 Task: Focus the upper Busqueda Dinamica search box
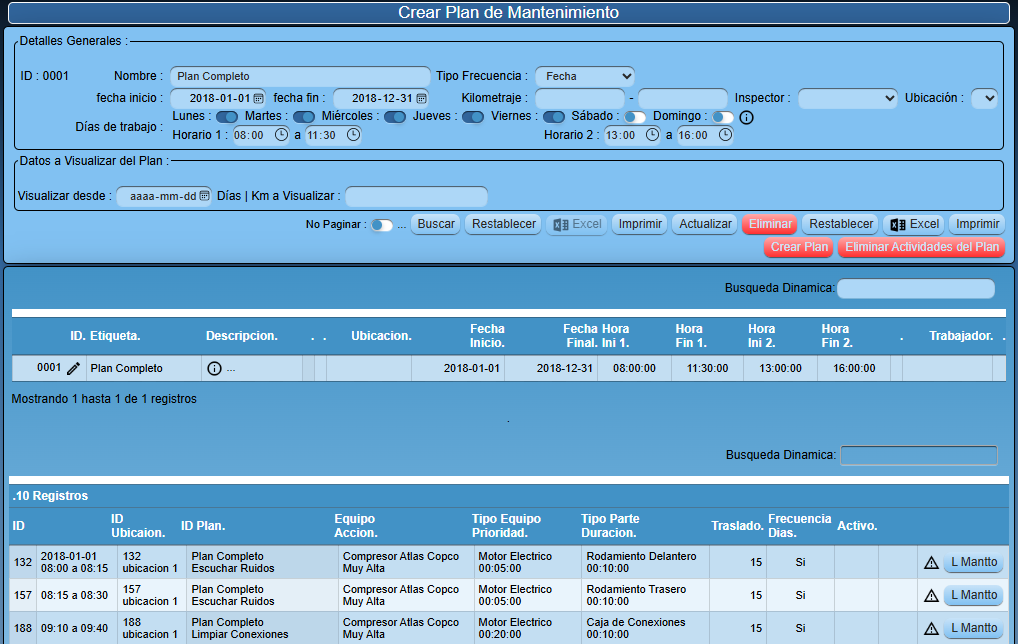[915, 288]
